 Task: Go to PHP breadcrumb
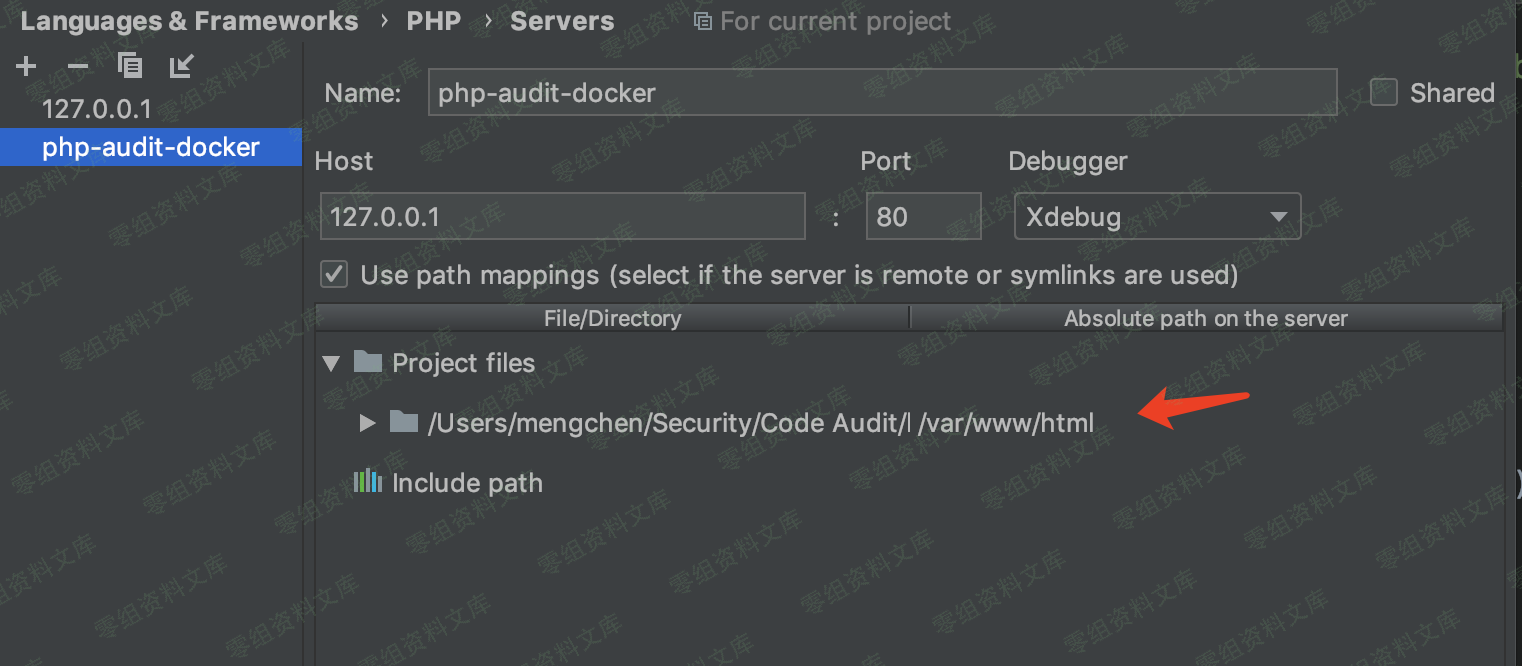click(434, 21)
